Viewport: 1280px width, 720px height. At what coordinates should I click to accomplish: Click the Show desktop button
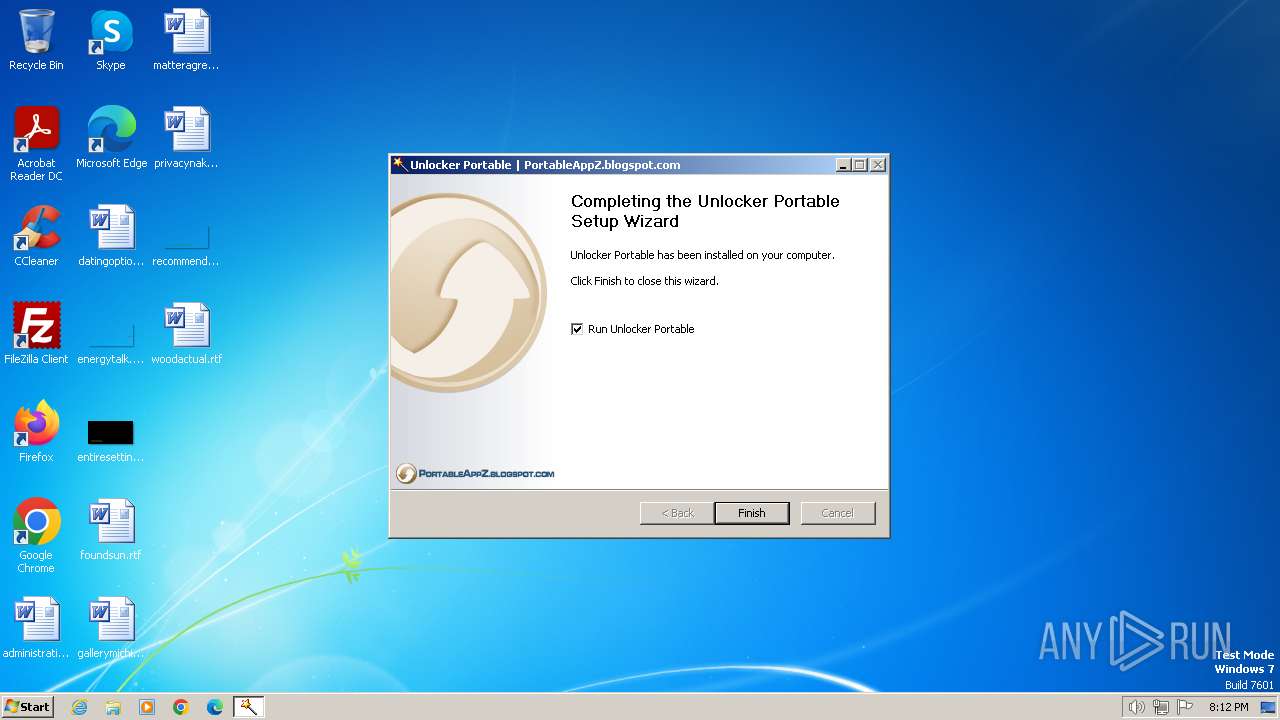[1268, 707]
